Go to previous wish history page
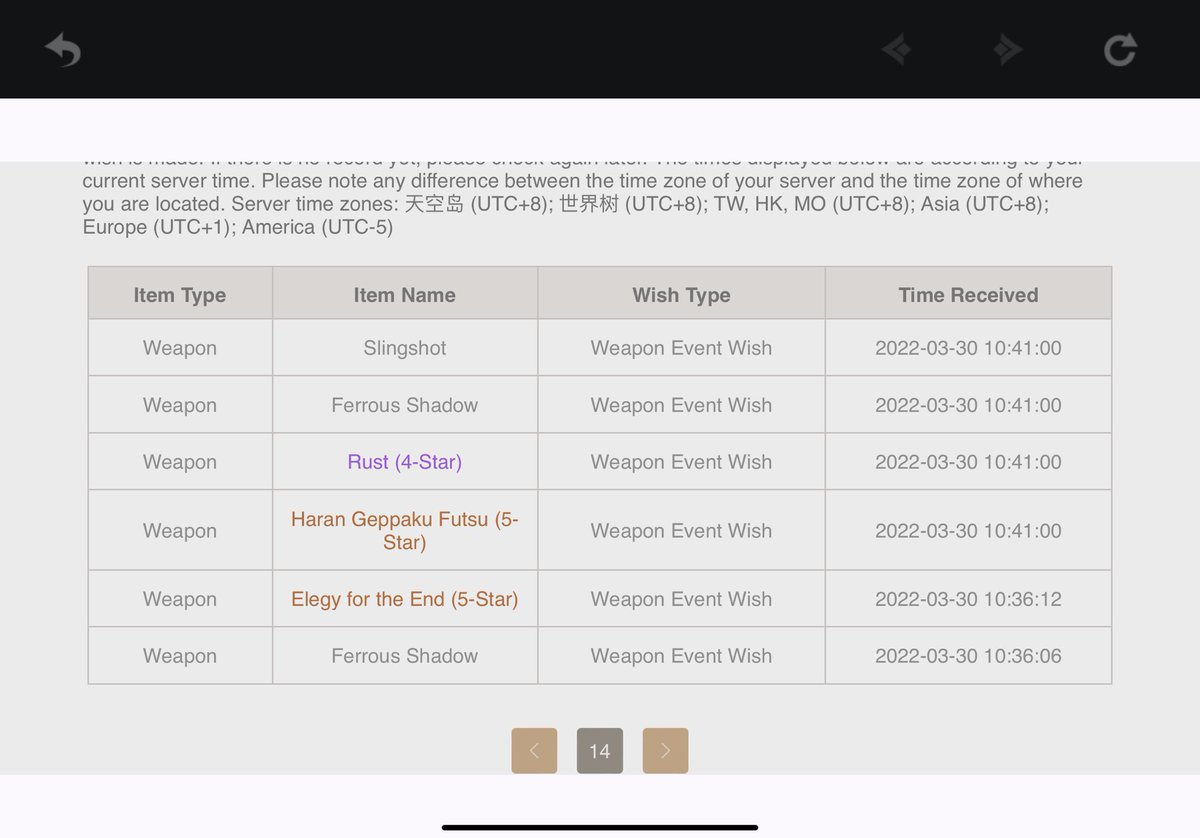The image size is (1200, 838). click(x=534, y=751)
